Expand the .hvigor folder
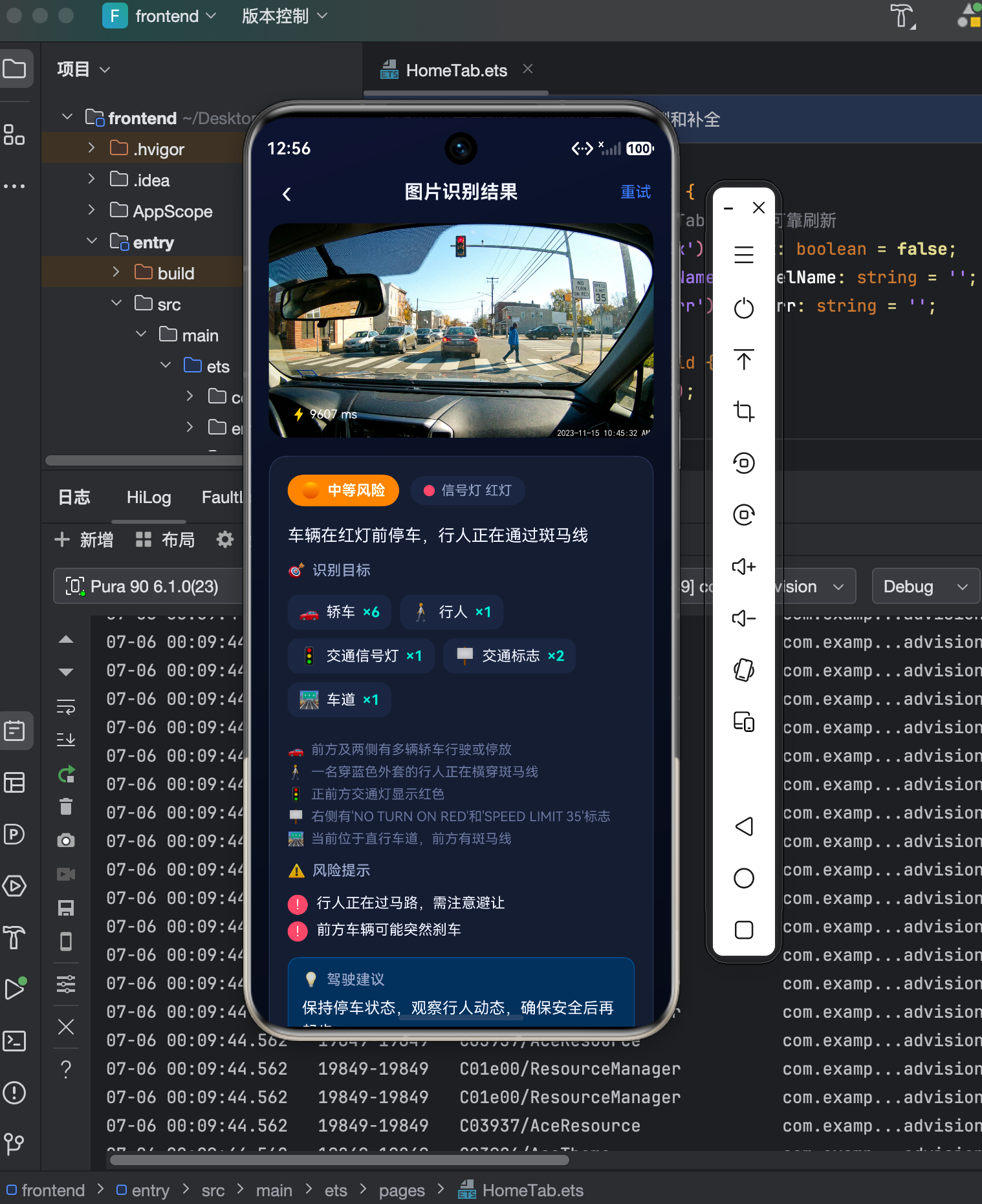Image resolution: width=982 pixels, height=1204 pixels. click(x=91, y=148)
